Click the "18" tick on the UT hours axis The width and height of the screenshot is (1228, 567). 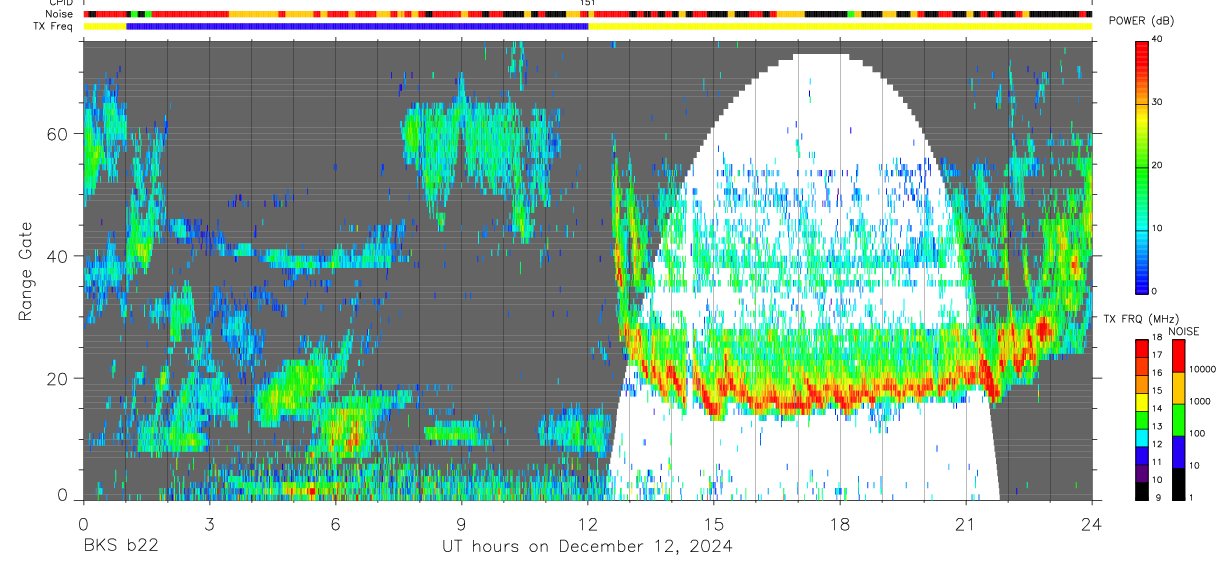(840, 522)
